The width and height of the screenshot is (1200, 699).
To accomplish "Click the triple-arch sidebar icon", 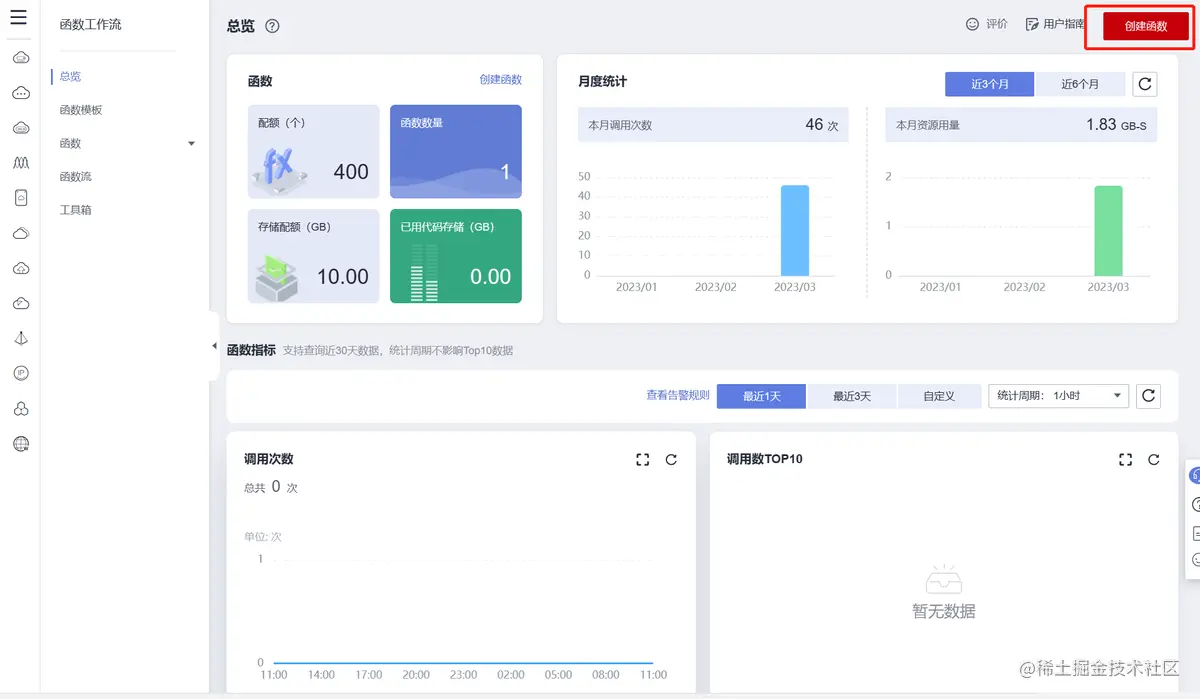I will [x=20, y=162].
